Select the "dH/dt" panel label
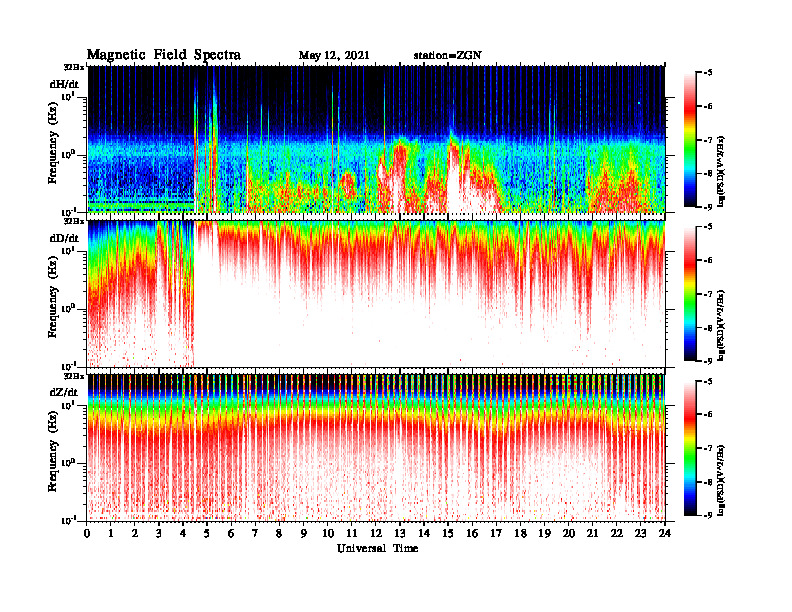The image size is (792, 612). [x=64, y=84]
